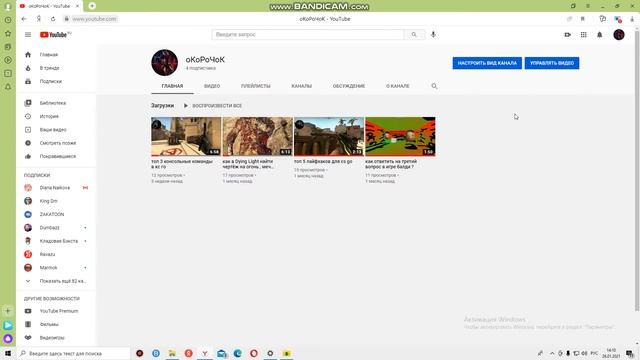Switch to the ОБСУЖДЕНИЕ channel tab
640x360 pixels.
coord(349,86)
